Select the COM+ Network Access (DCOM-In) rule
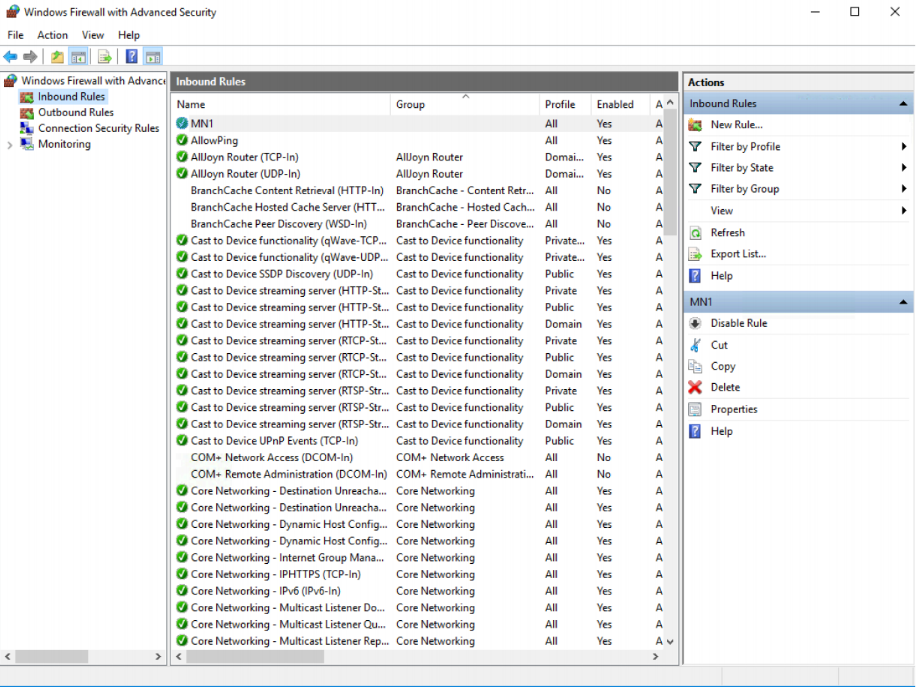 pyautogui.click(x=419, y=457)
